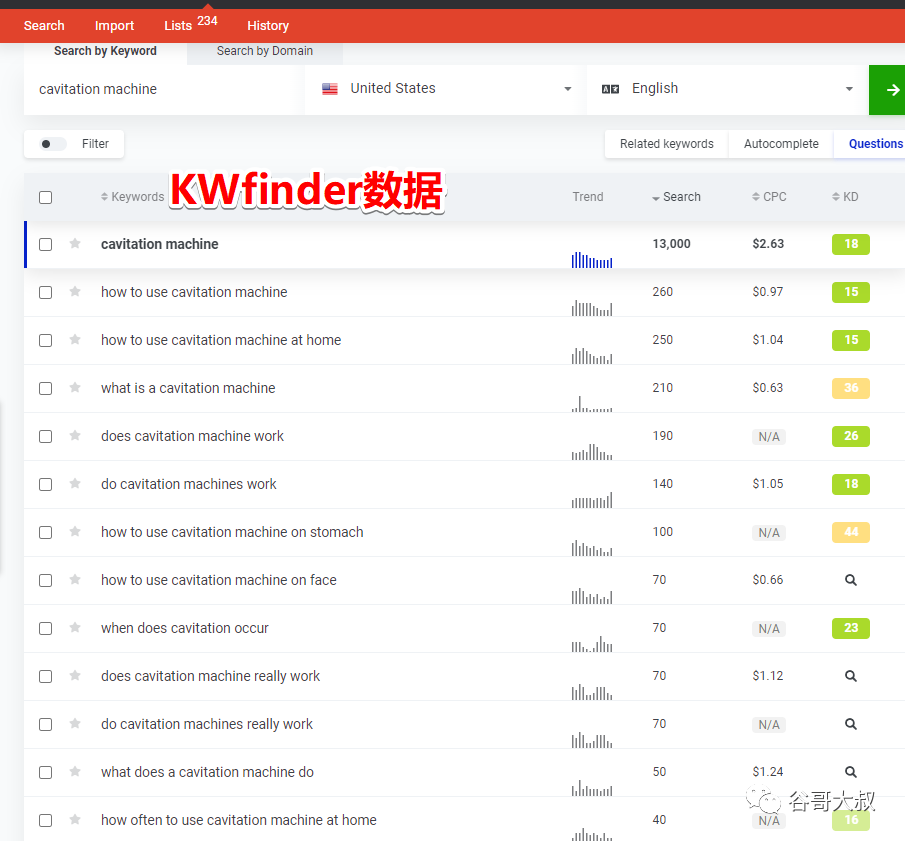Viewport: 905px width, 841px height.
Task: Tick checkbox for 'what is a cavitation machine'
Action: click(46, 388)
